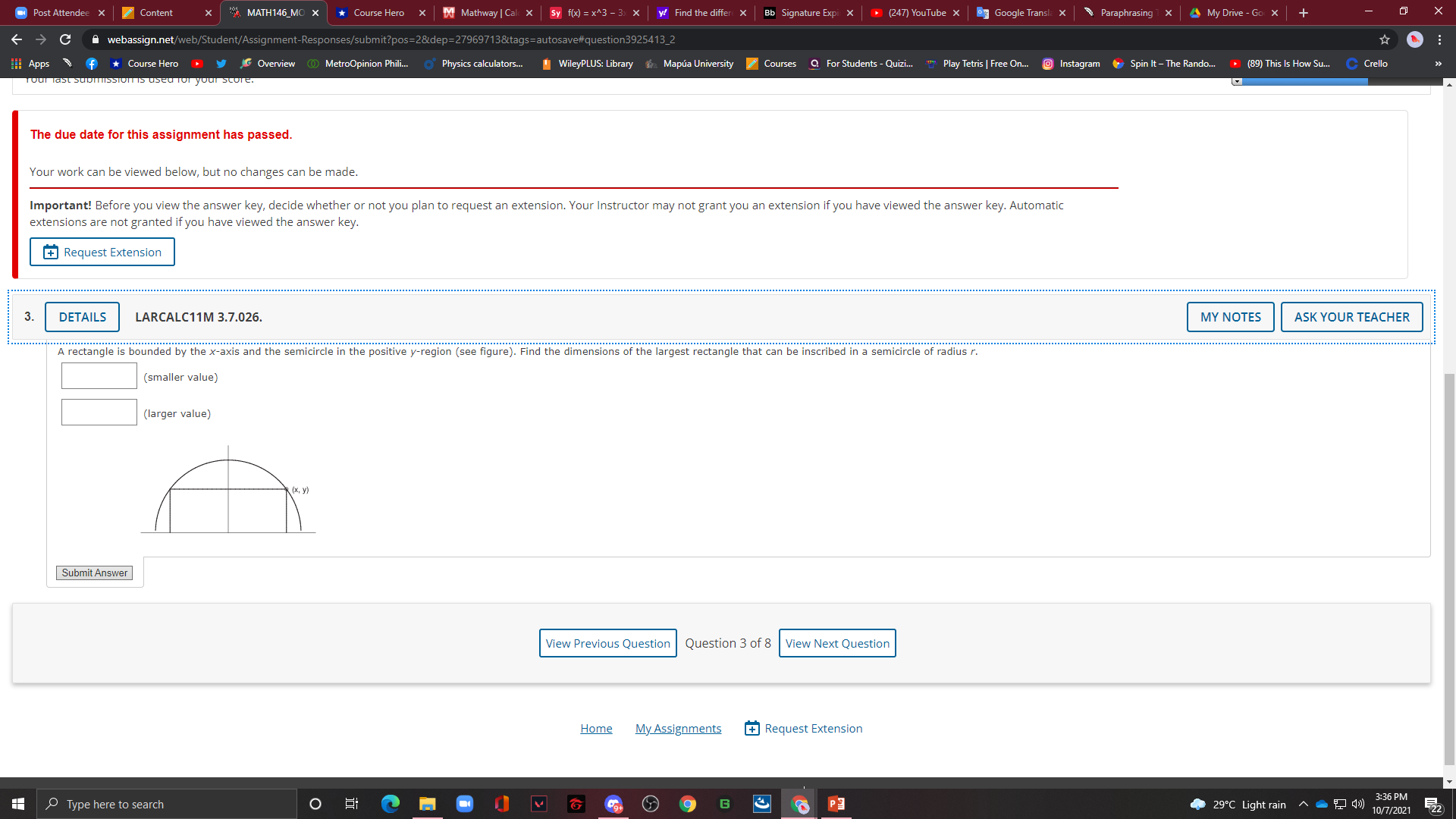Screen dimensions: 1456x819
Task: Open Discord from the taskbar
Action: 614,804
